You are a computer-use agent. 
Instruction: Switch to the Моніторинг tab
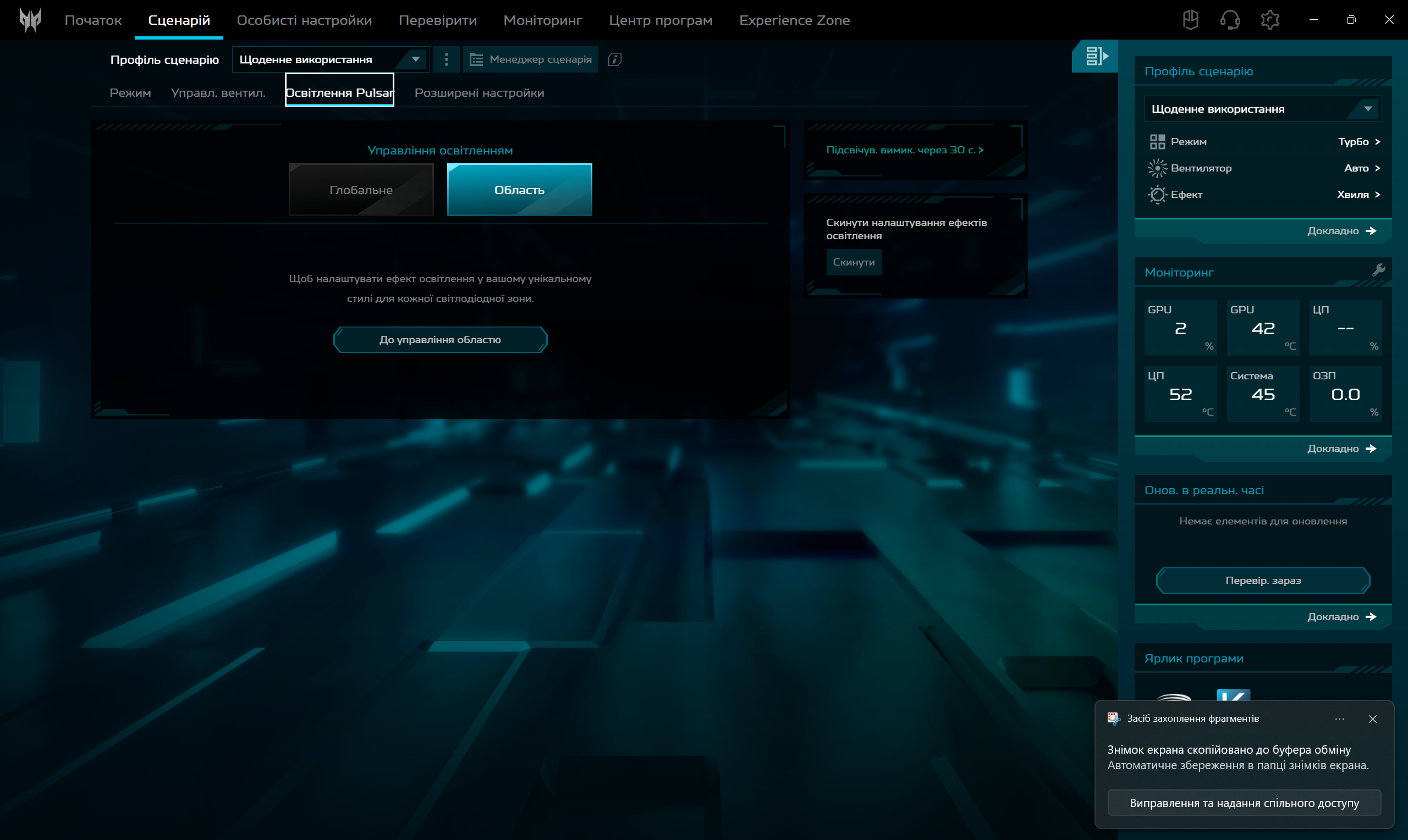click(542, 20)
